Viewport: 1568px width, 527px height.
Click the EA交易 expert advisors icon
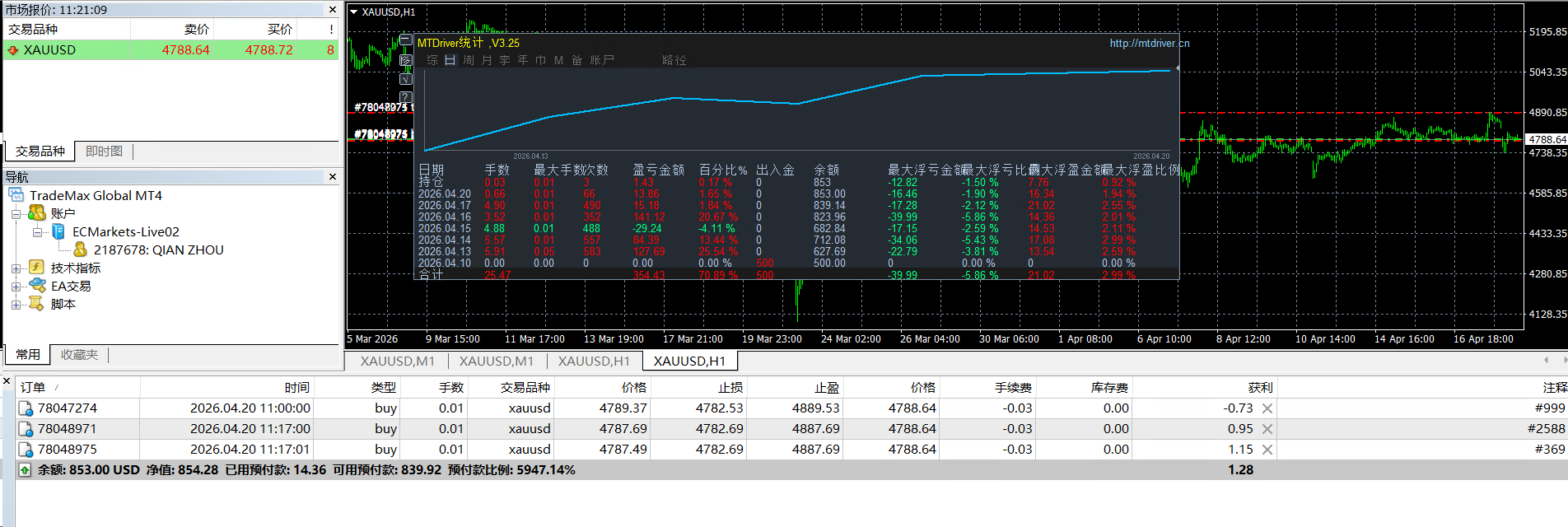(x=37, y=286)
